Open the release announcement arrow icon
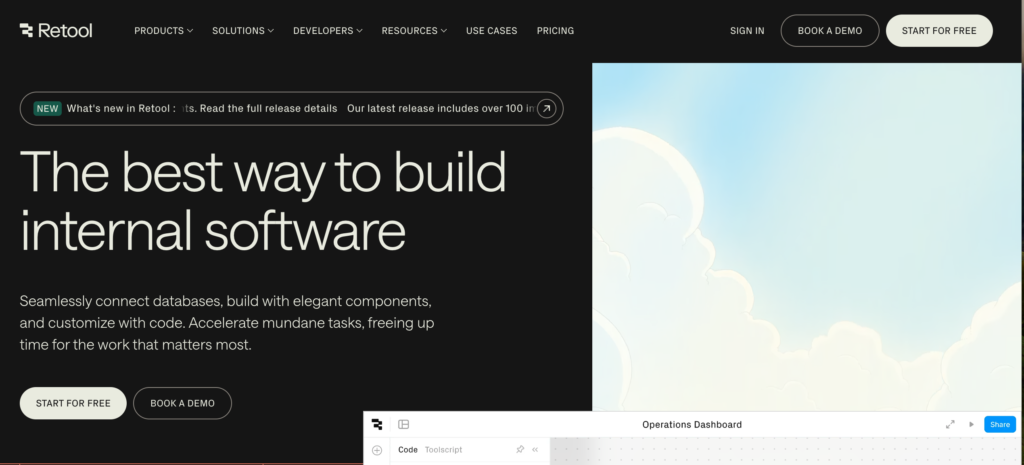The width and height of the screenshot is (1024, 465). click(547, 108)
